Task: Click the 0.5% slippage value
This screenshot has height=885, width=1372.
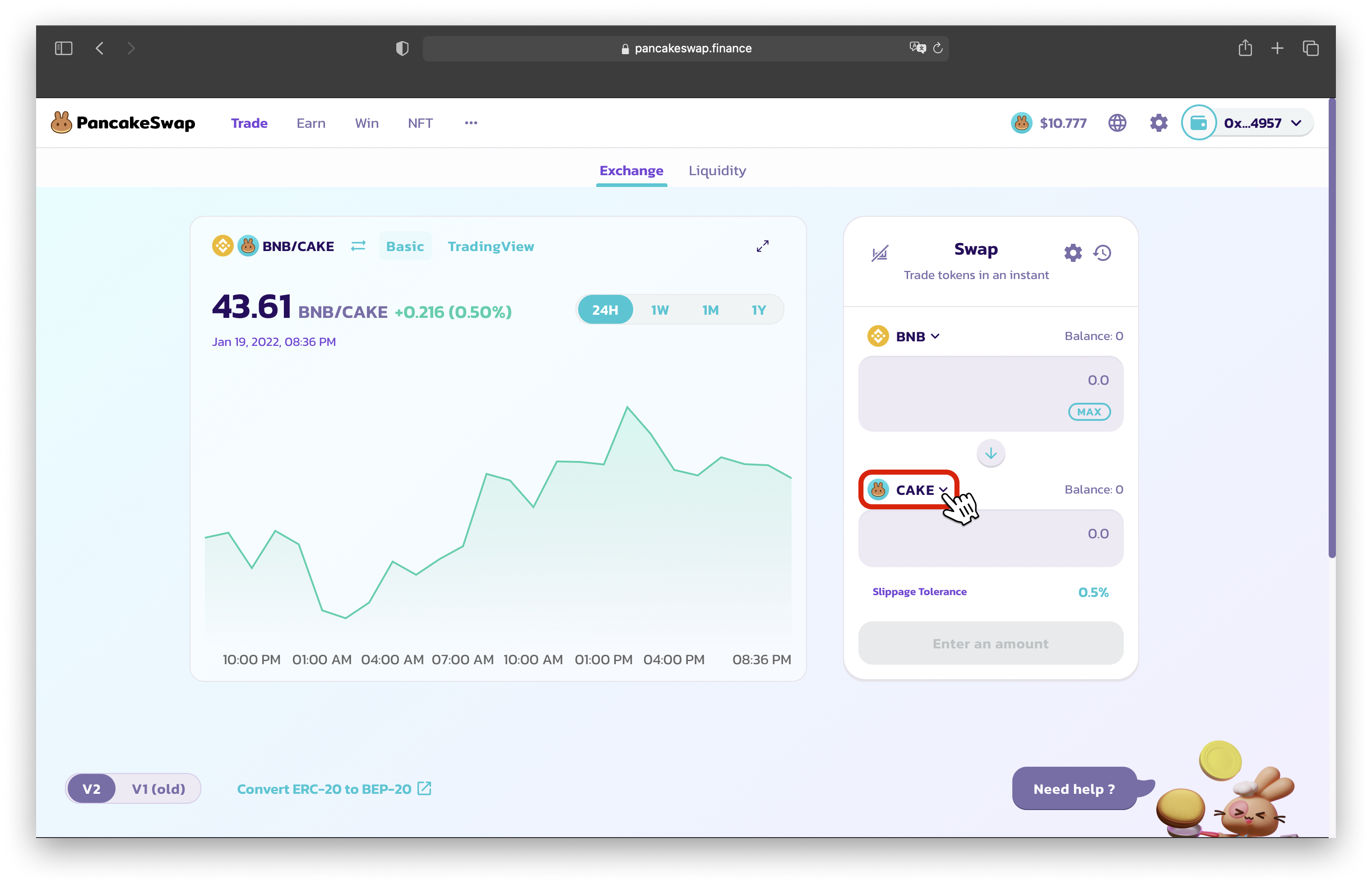Action: coord(1093,592)
